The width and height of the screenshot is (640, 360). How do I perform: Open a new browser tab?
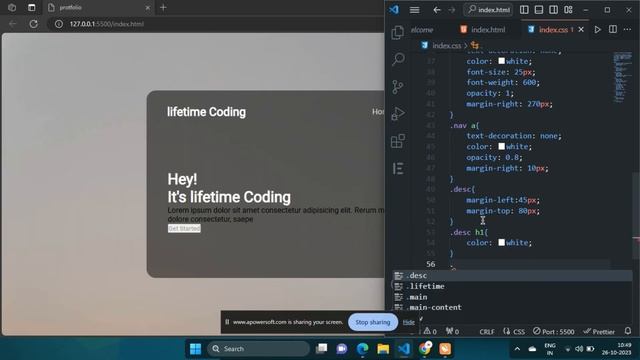point(163,7)
